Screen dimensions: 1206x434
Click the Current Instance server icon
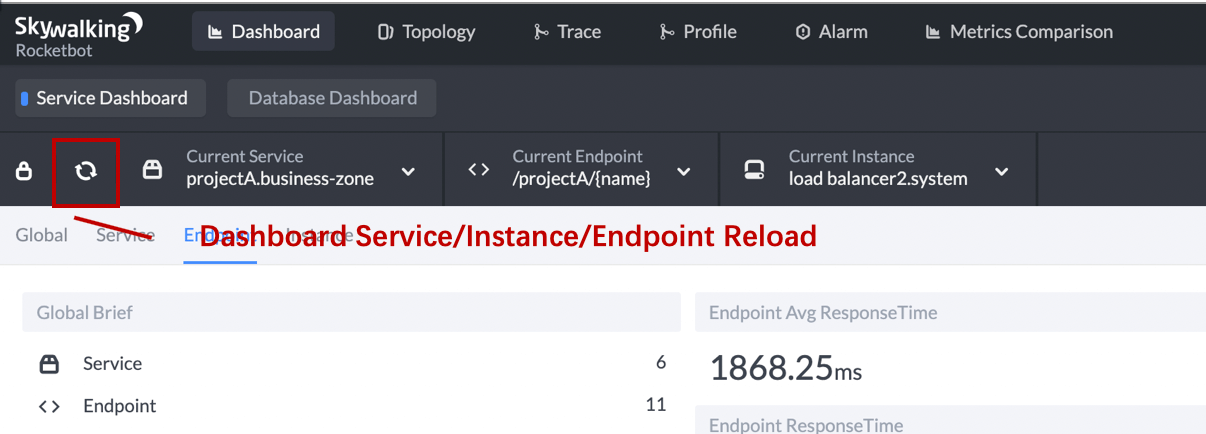point(755,171)
